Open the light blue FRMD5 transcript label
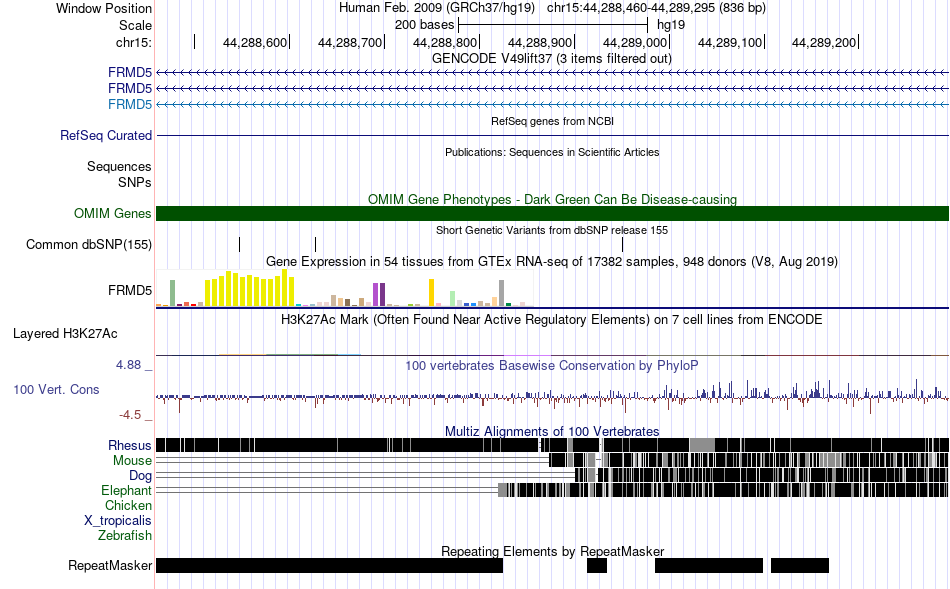The width and height of the screenshot is (950, 589). (x=130, y=104)
